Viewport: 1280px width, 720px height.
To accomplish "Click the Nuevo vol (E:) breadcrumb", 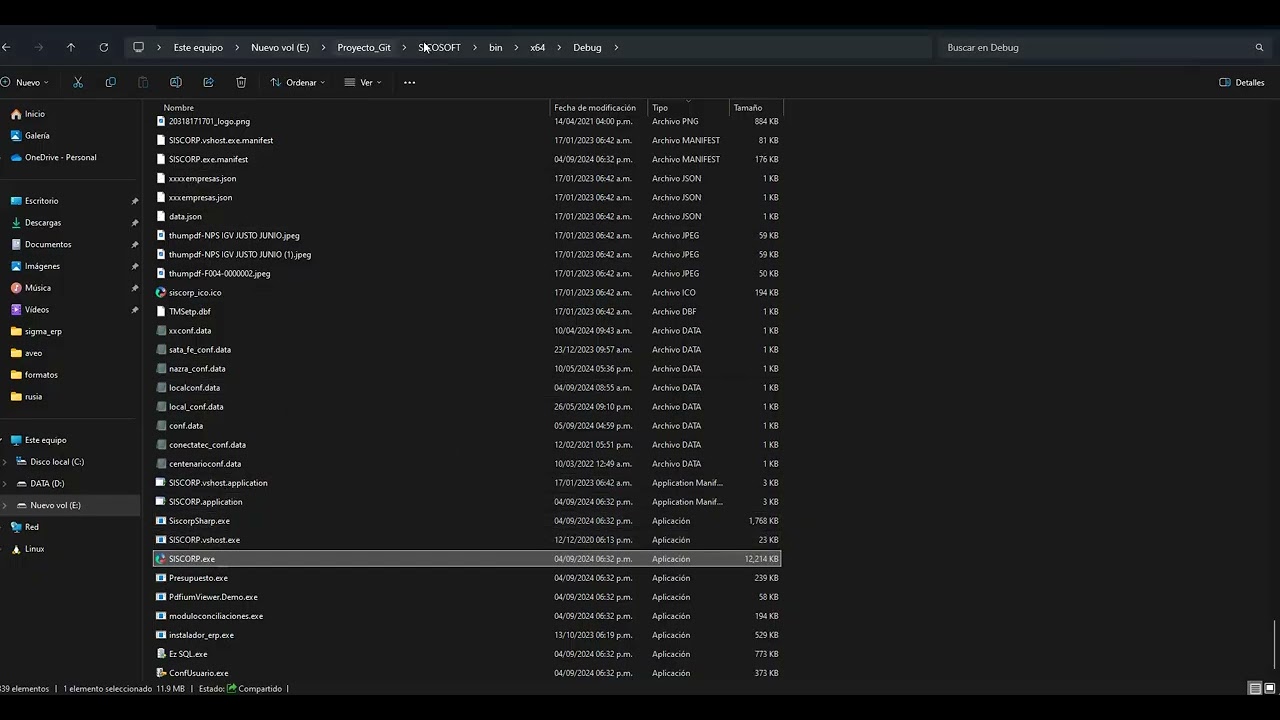I will [x=280, y=47].
